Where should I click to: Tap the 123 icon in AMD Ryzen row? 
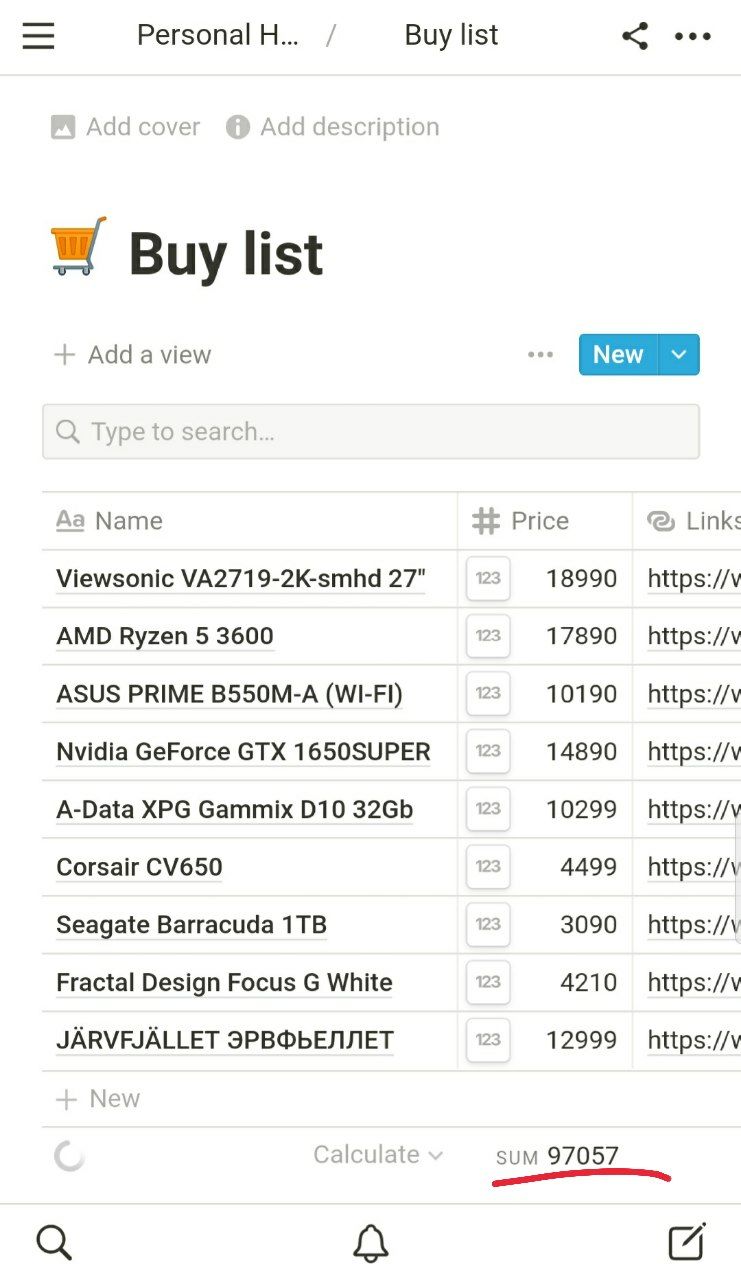pyautogui.click(x=488, y=636)
